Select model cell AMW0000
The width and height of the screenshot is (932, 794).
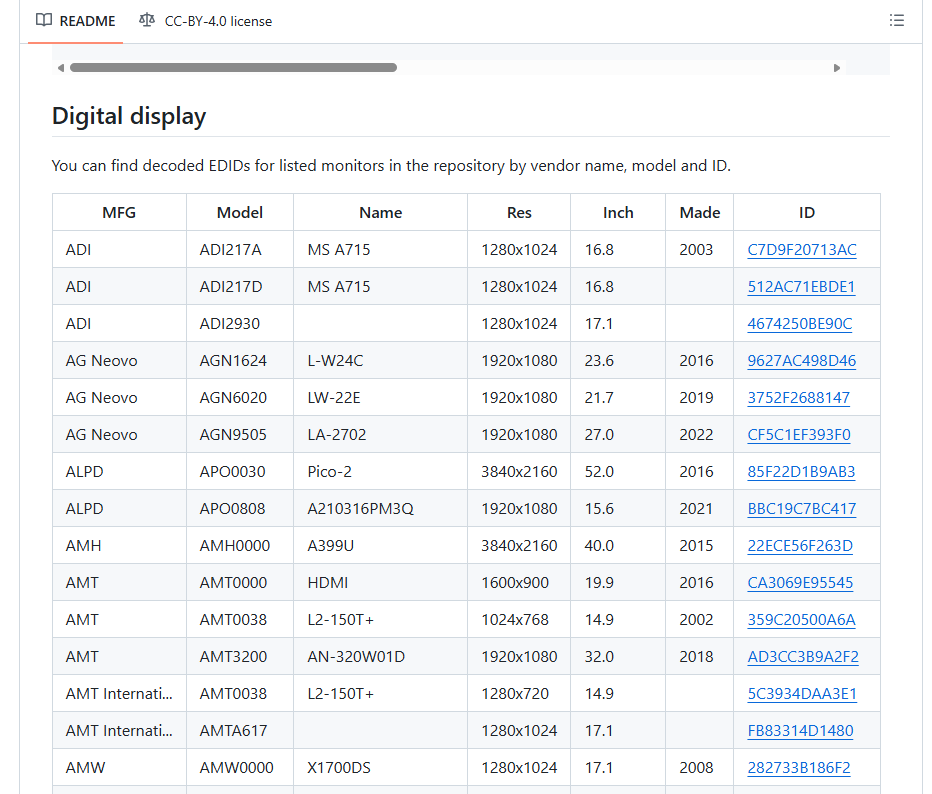tap(240, 767)
